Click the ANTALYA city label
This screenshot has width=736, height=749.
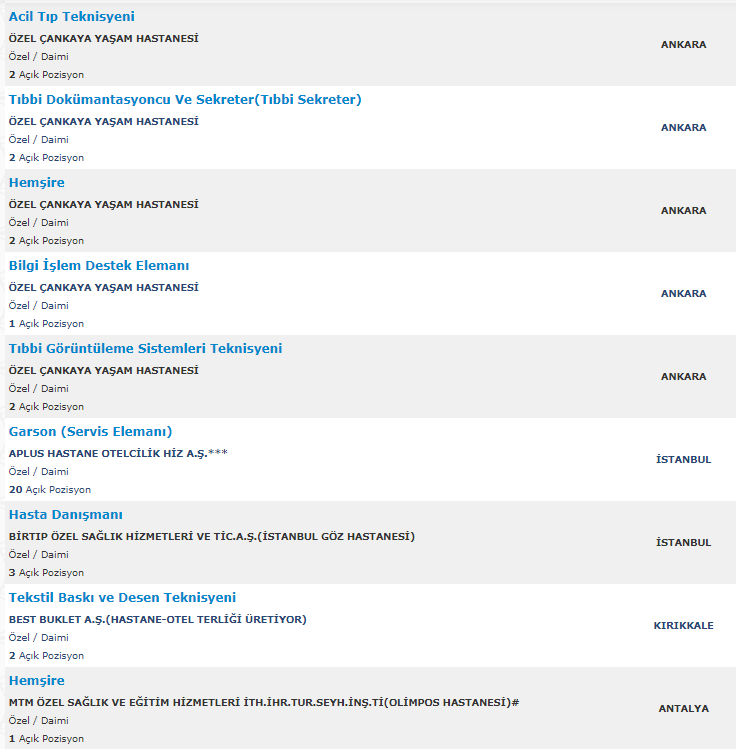tap(683, 709)
